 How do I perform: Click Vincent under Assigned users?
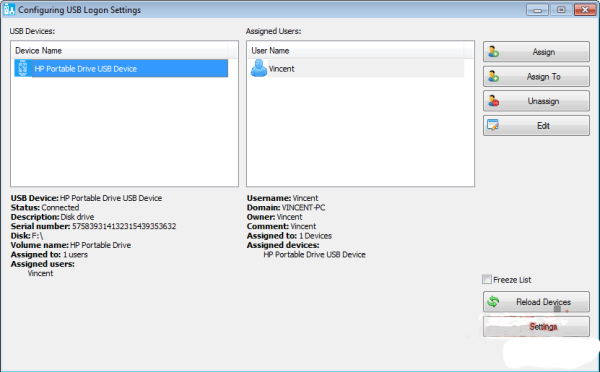pyautogui.click(x=41, y=273)
